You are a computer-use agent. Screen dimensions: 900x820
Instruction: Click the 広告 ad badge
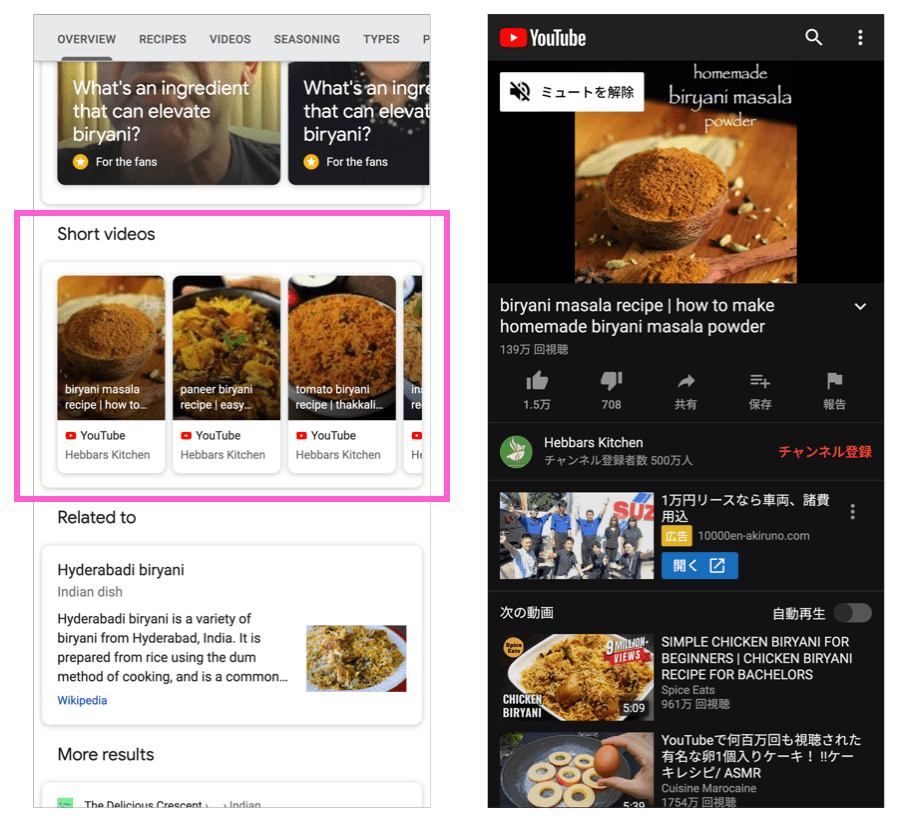[x=676, y=536]
